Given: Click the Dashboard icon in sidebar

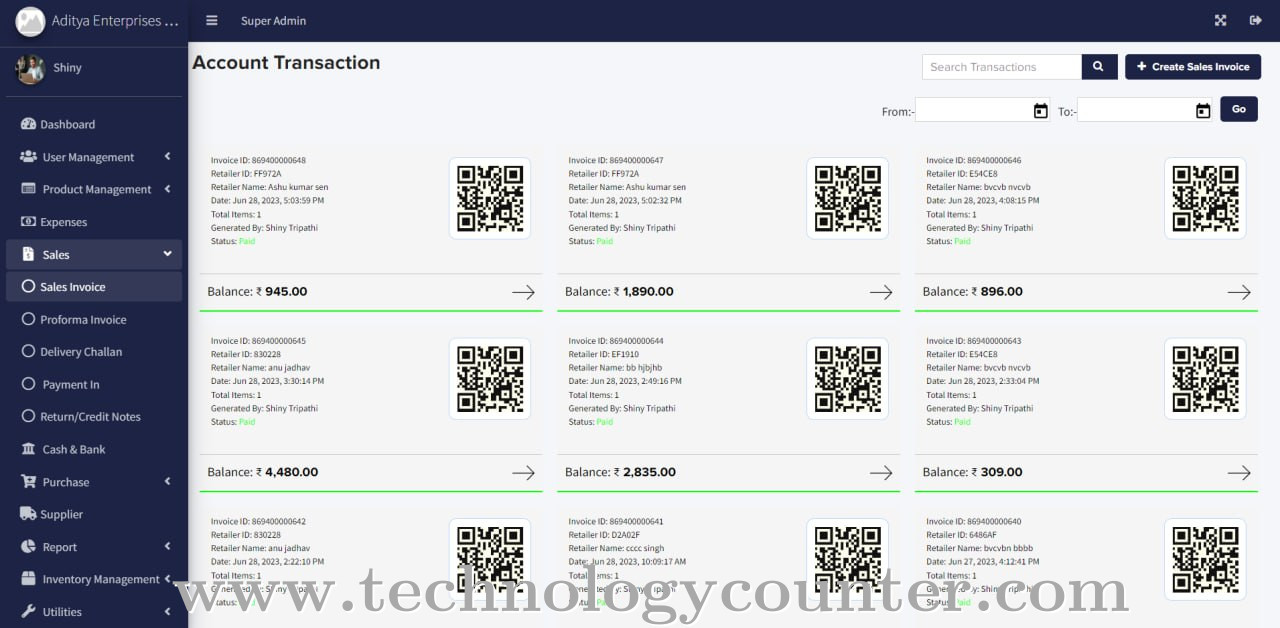Looking at the screenshot, I should point(28,124).
